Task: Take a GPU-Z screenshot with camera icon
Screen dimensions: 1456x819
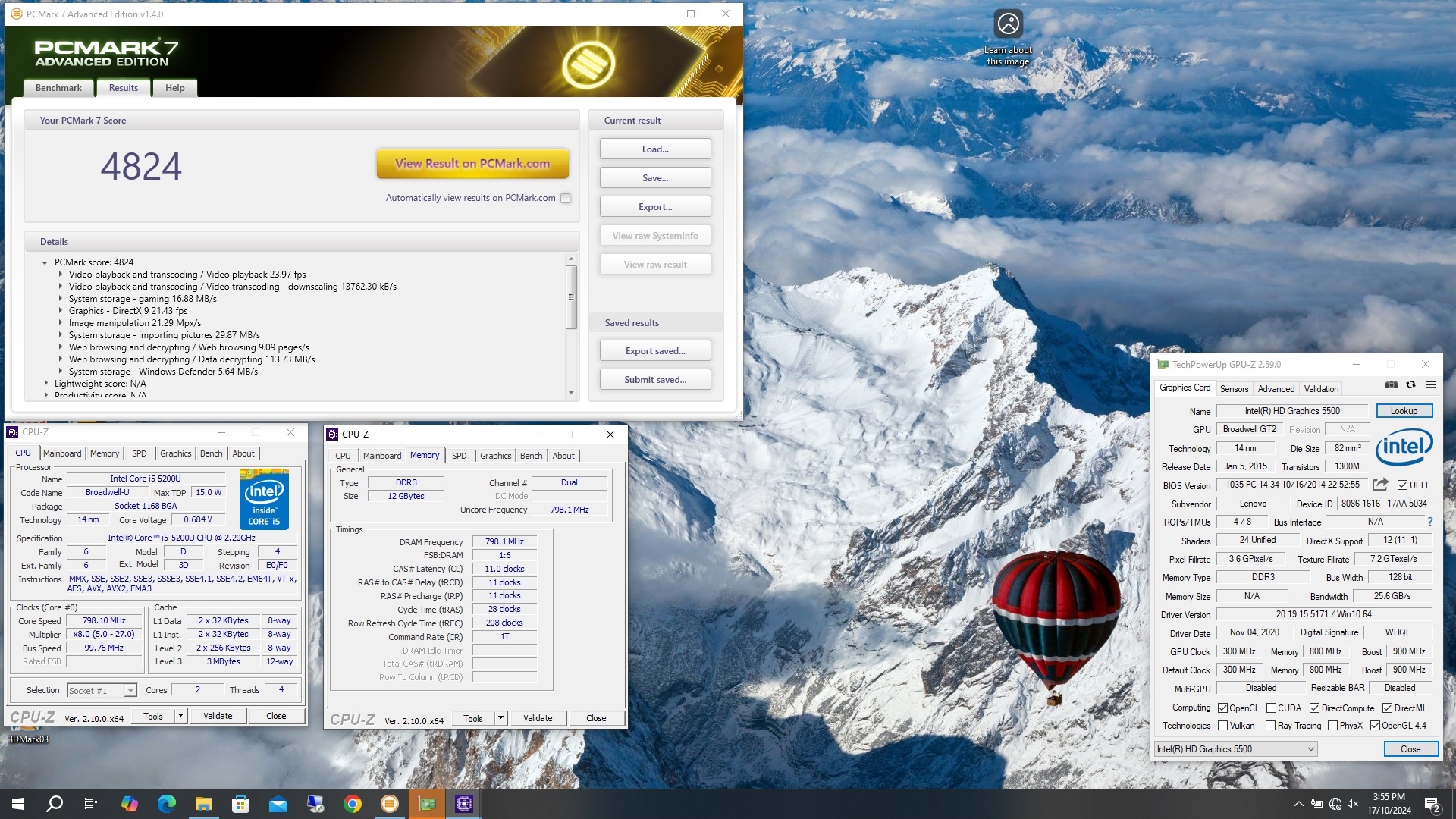Action: (x=1391, y=385)
